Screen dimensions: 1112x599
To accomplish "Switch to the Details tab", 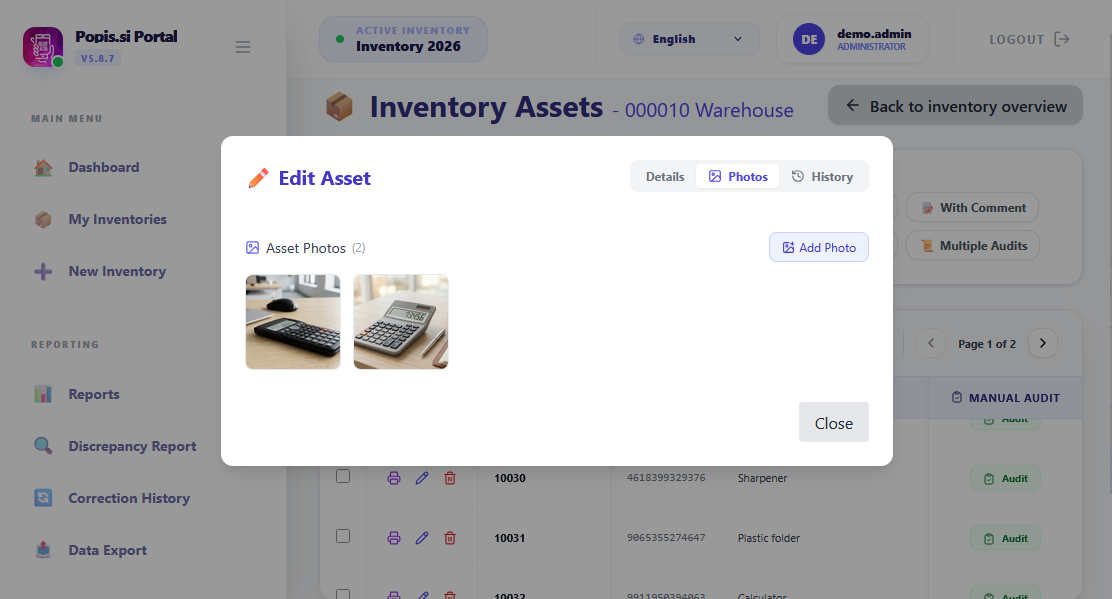I will pyautogui.click(x=665, y=176).
